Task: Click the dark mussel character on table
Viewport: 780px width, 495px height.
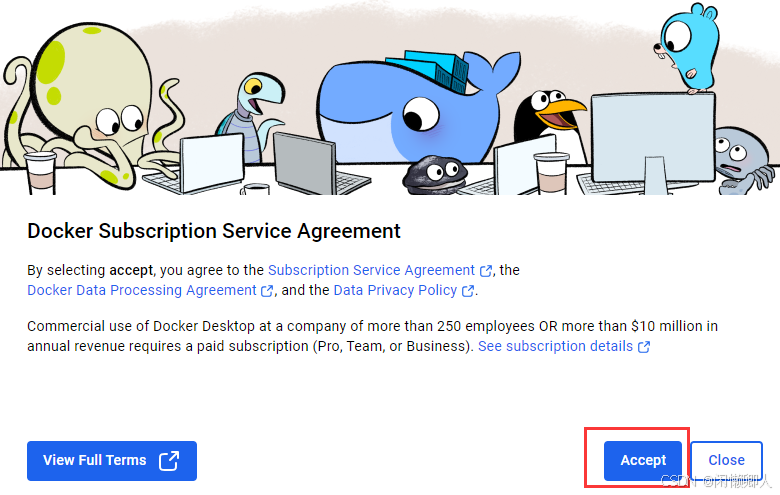Action: click(435, 174)
